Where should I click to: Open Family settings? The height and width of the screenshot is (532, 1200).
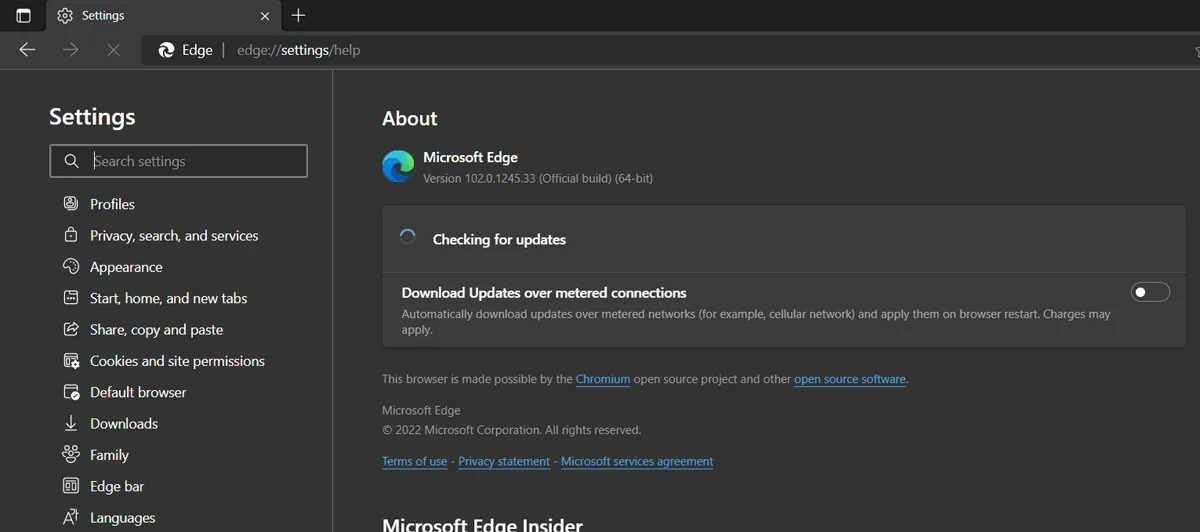point(109,455)
